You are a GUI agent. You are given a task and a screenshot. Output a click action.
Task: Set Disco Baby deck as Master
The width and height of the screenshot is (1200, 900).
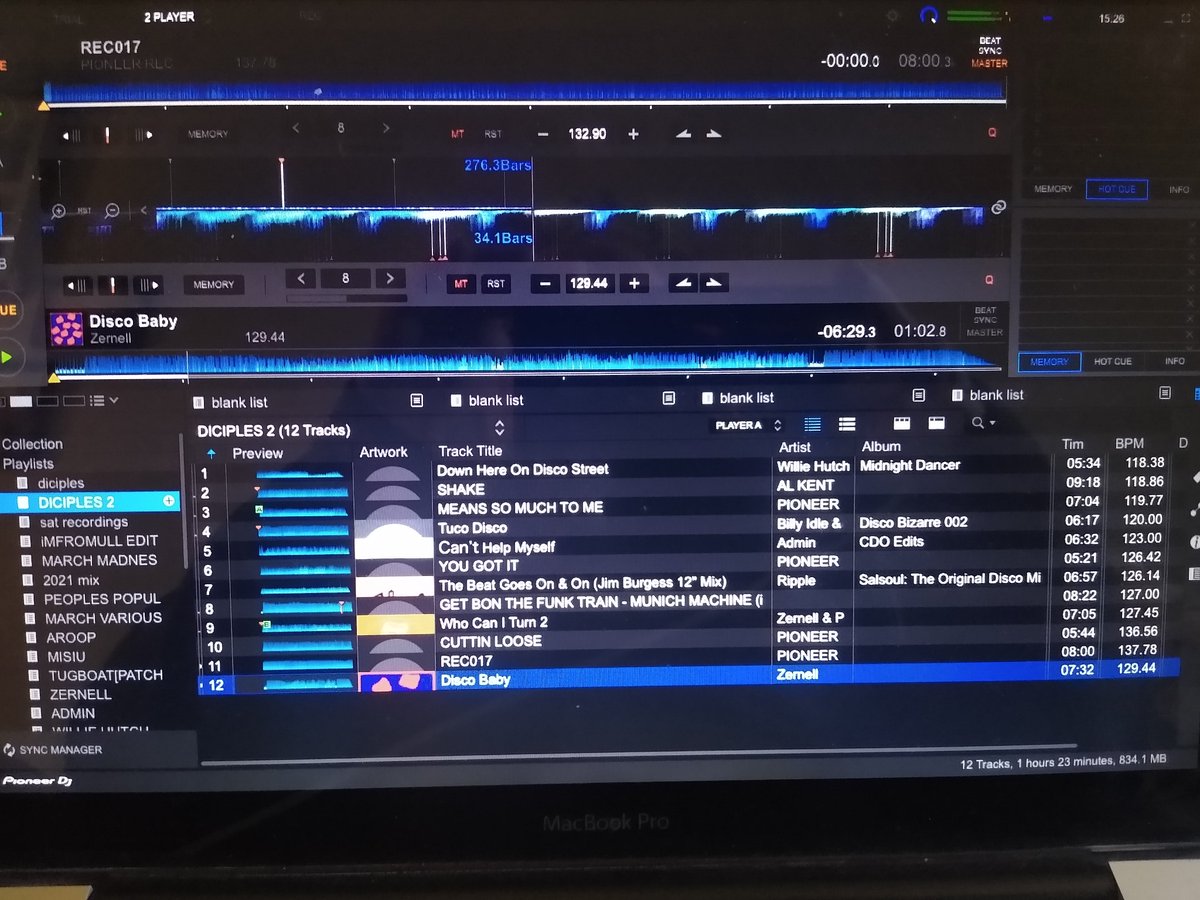click(x=985, y=333)
